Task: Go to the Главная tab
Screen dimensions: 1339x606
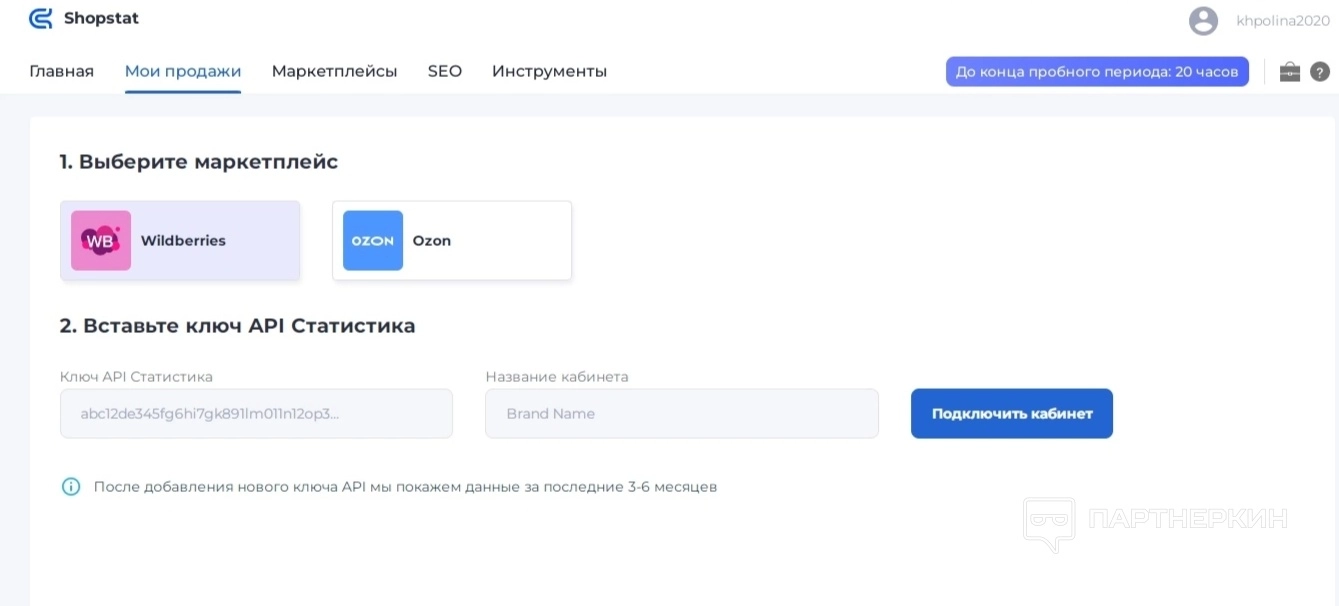Action: [x=62, y=71]
